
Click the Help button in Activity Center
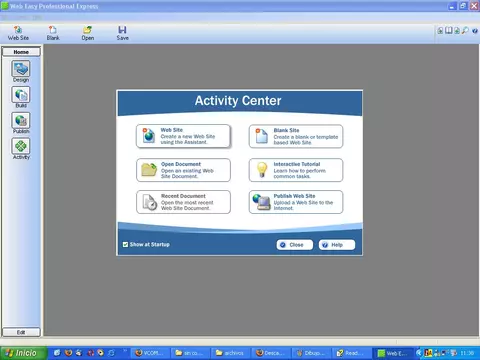click(x=337, y=245)
